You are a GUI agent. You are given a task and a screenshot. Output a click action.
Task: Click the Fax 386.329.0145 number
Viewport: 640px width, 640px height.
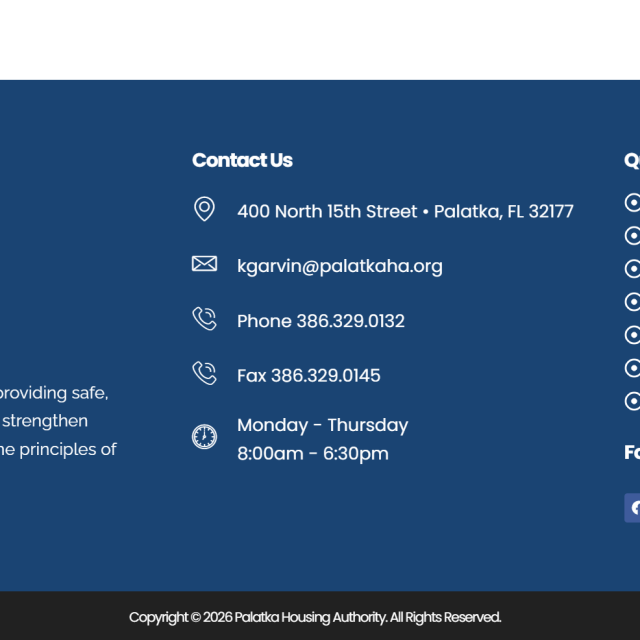309,376
